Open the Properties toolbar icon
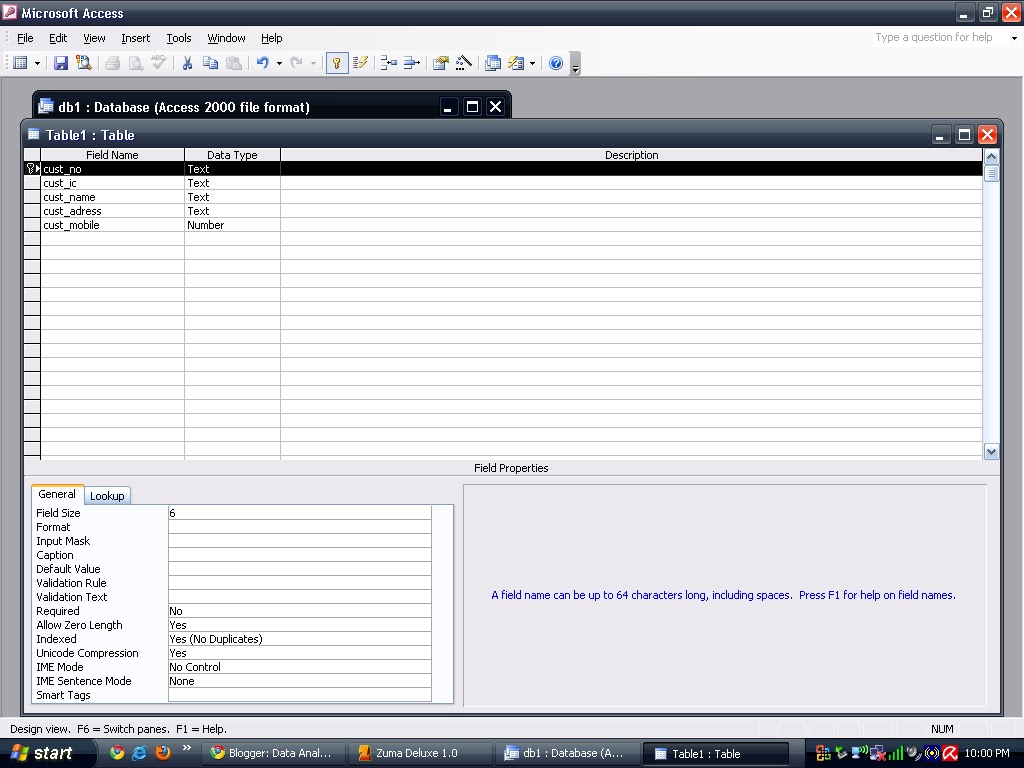Viewport: 1024px width, 768px height. point(441,63)
